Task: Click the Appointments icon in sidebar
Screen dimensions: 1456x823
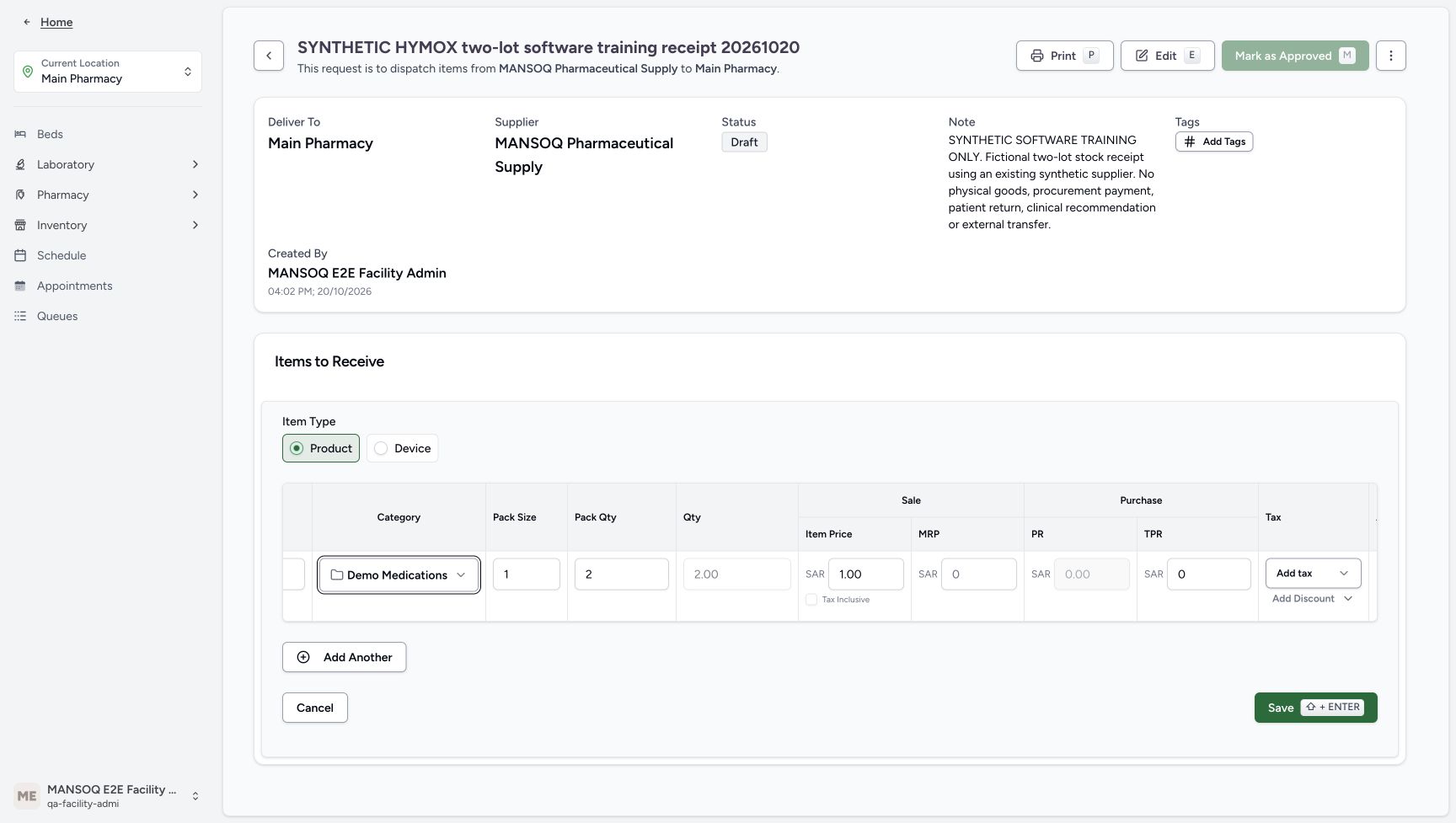Action: click(x=20, y=286)
